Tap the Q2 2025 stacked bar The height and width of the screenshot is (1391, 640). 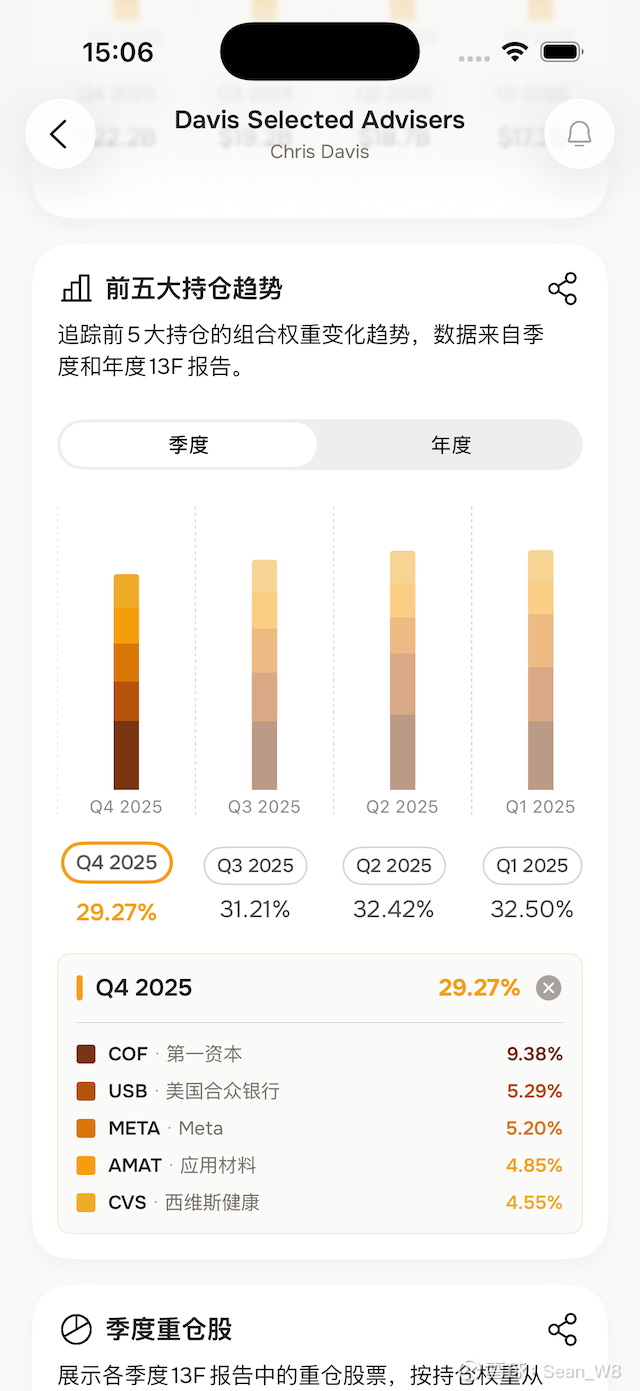(x=402, y=670)
